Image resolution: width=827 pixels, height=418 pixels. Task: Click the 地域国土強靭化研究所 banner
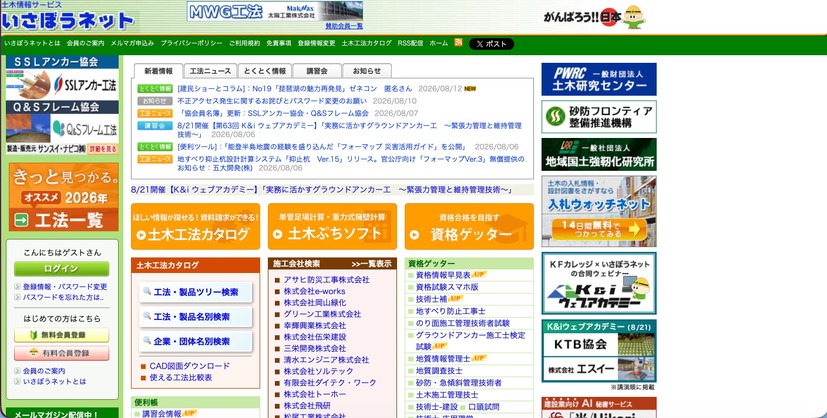(x=599, y=154)
